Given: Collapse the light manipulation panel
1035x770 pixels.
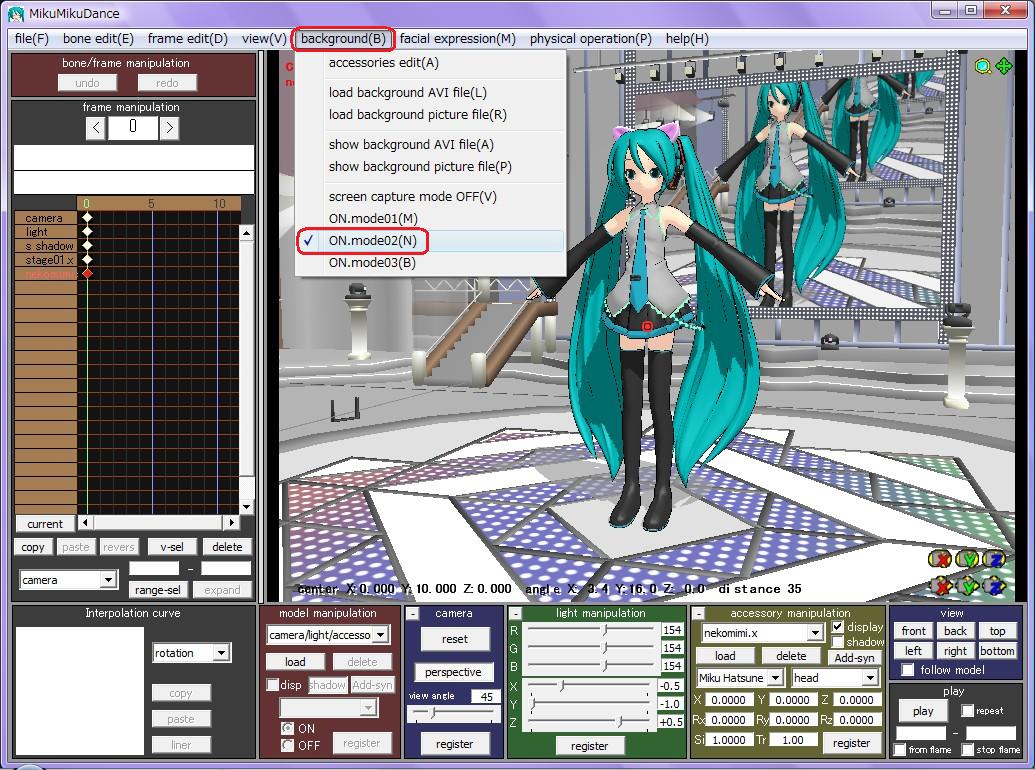Looking at the screenshot, I should [516, 614].
